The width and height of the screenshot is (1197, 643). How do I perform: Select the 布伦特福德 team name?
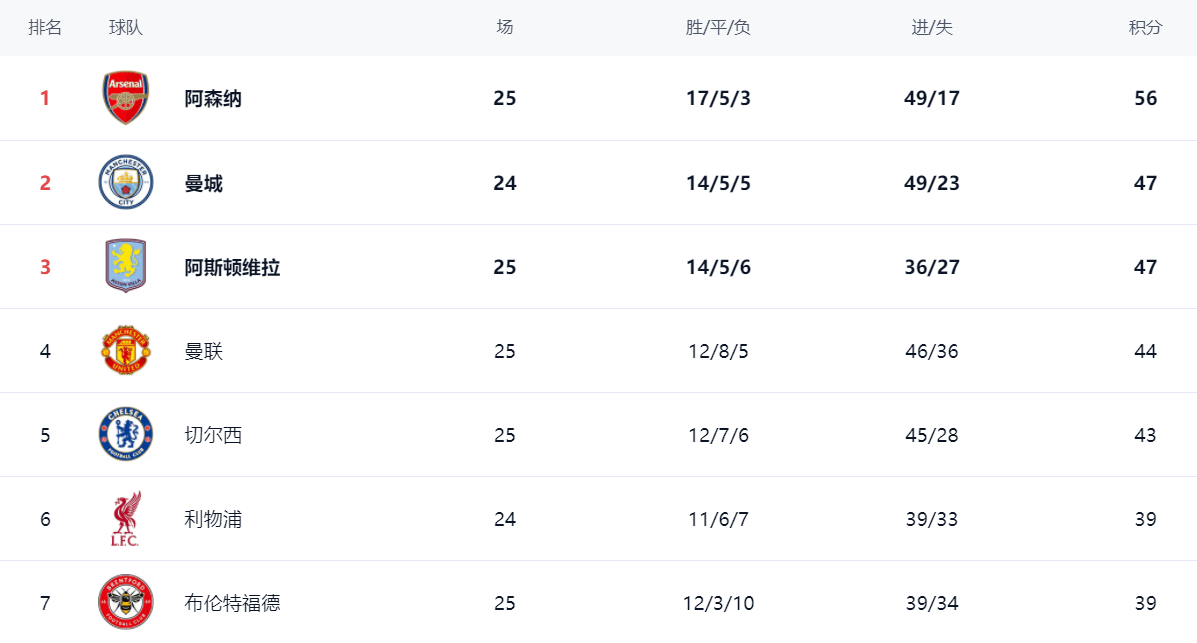(x=232, y=603)
